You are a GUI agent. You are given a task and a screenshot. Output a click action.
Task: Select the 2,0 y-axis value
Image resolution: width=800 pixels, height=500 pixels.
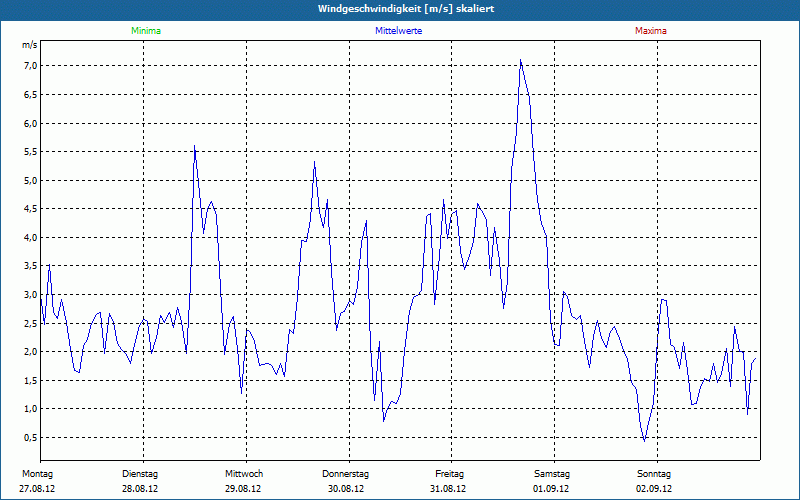pyautogui.click(x=31, y=352)
